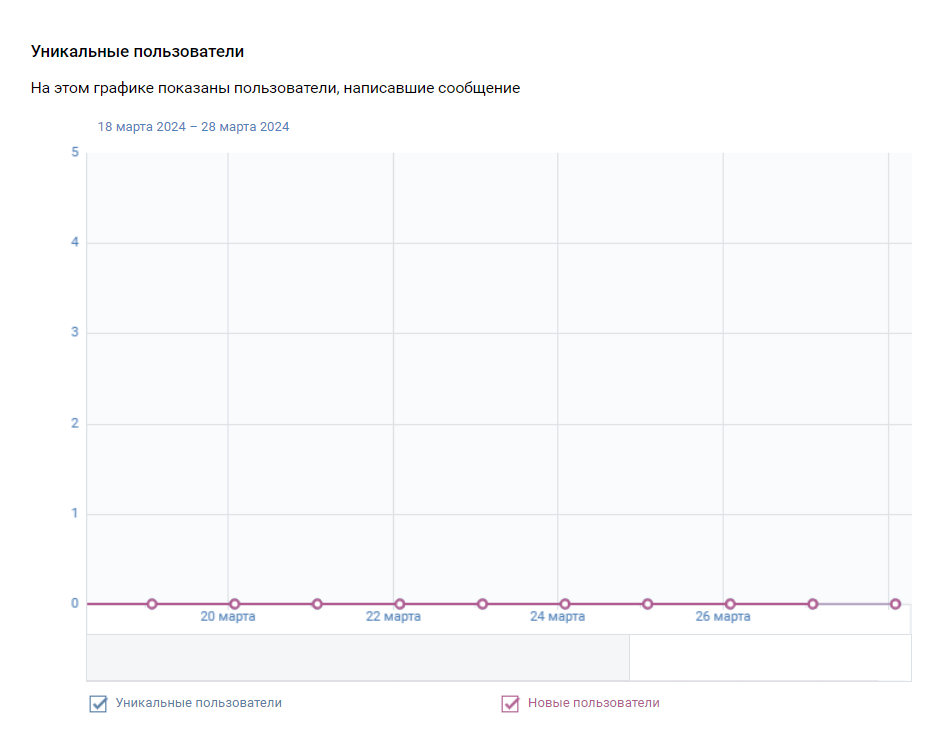
Task: Uncheck the Уникальные пользователи checkbox
Action: pos(98,703)
